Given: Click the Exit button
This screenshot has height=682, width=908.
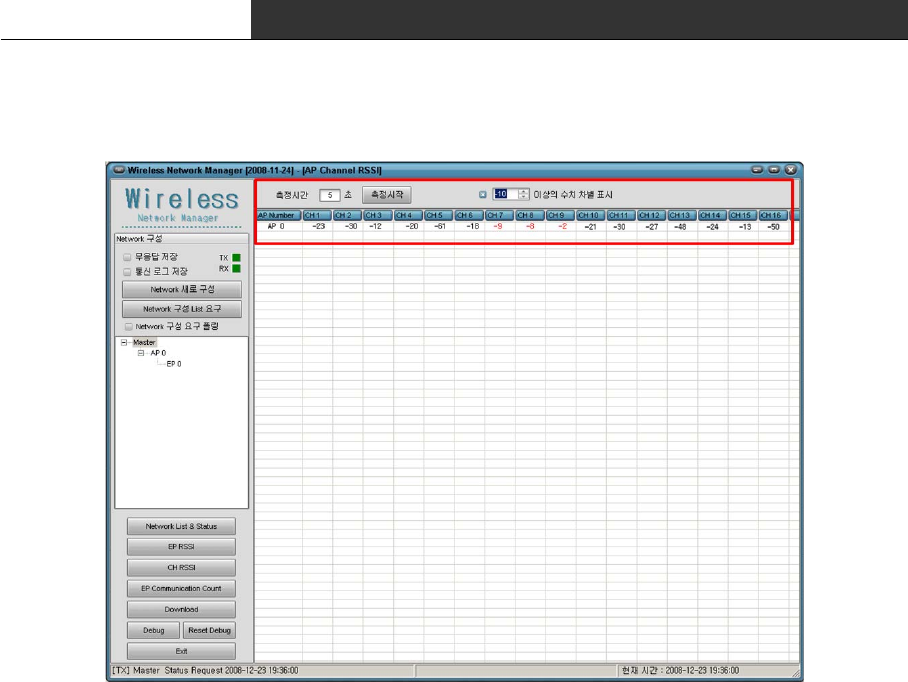Looking at the screenshot, I should [181, 651].
